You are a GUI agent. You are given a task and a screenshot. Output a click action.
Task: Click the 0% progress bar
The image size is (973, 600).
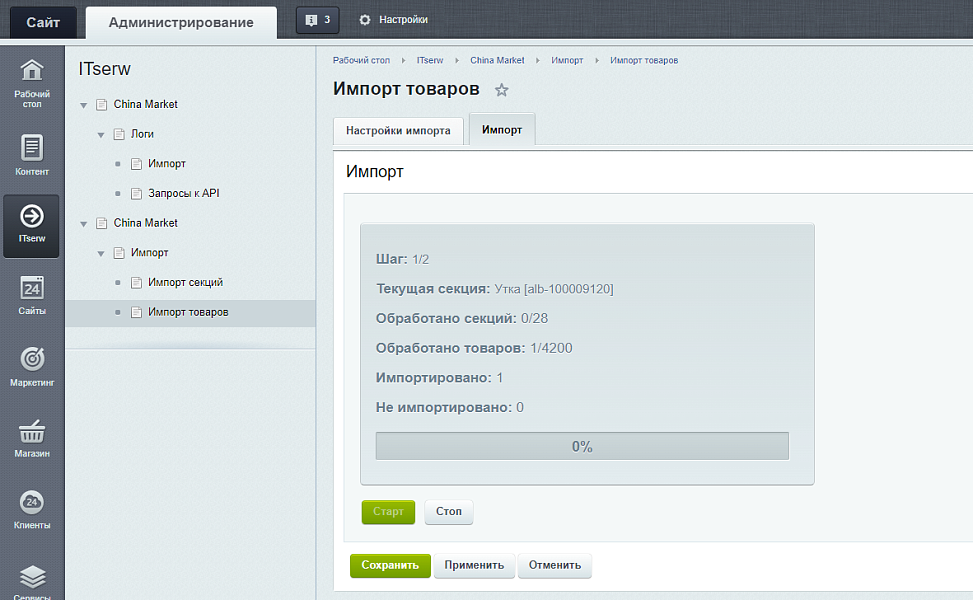pyautogui.click(x=580, y=445)
